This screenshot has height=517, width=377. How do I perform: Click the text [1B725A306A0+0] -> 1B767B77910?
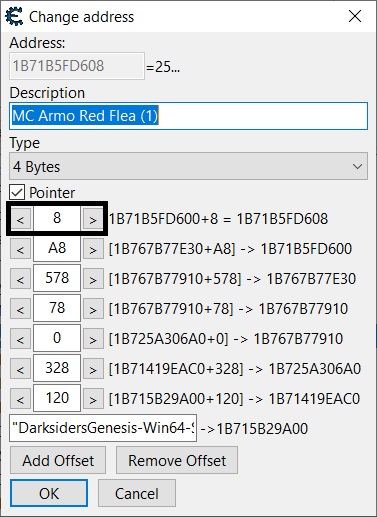[226, 339]
